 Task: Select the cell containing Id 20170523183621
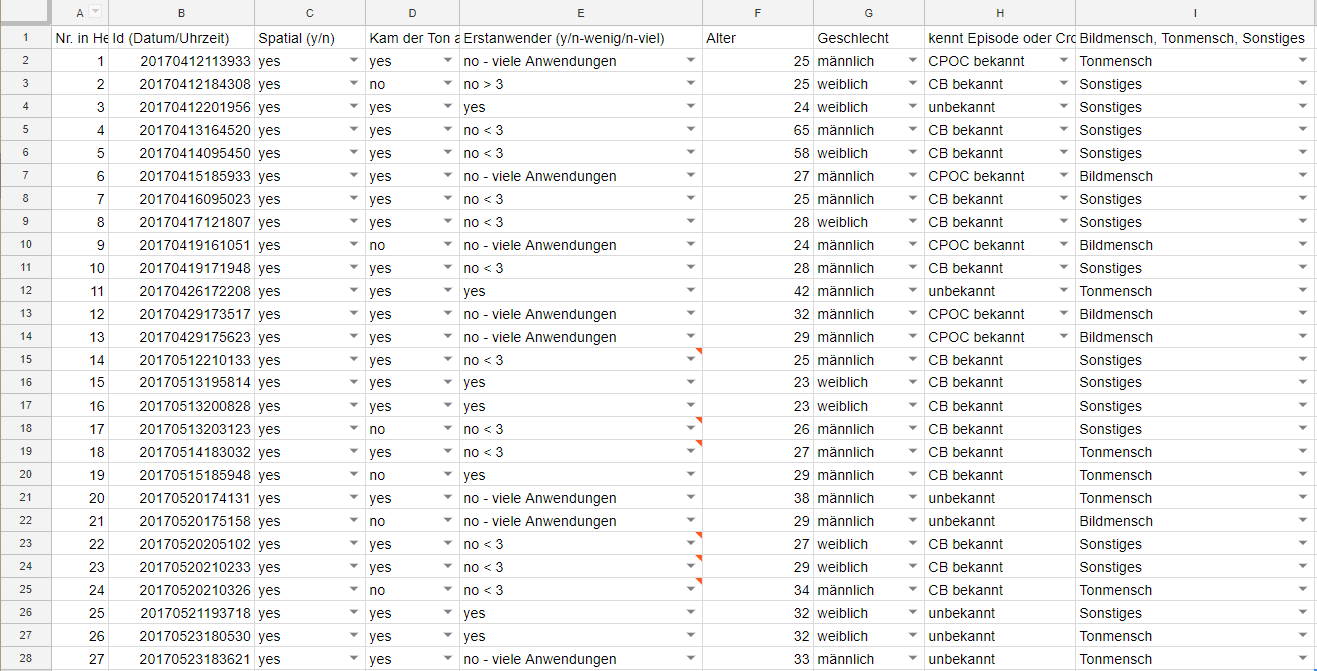coord(181,659)
